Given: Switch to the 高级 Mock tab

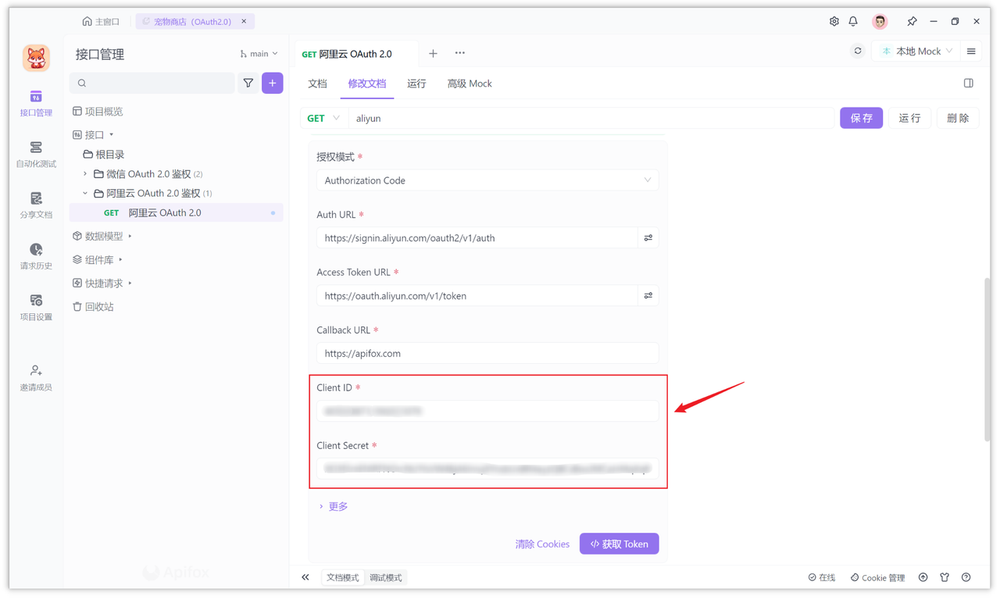Looking at the screenshot, I should tap(468, 84).
